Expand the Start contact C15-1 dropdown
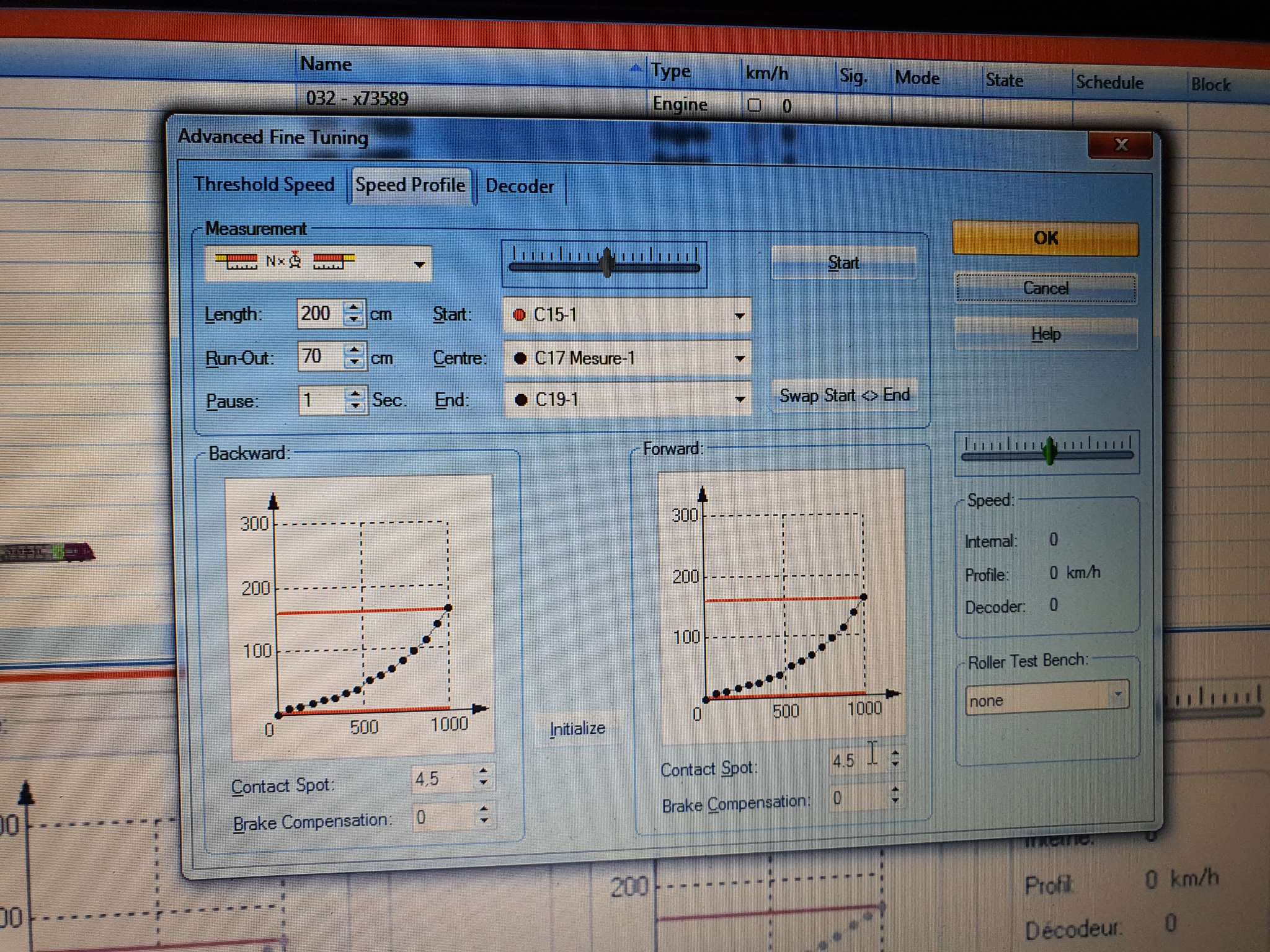 click(x=739, y=315)
